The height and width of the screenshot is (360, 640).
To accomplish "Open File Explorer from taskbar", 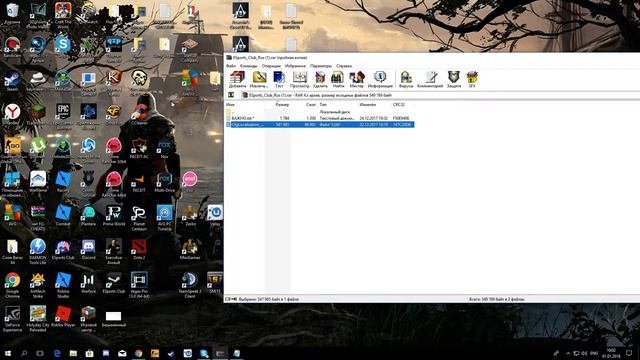I will click(73, 353).
